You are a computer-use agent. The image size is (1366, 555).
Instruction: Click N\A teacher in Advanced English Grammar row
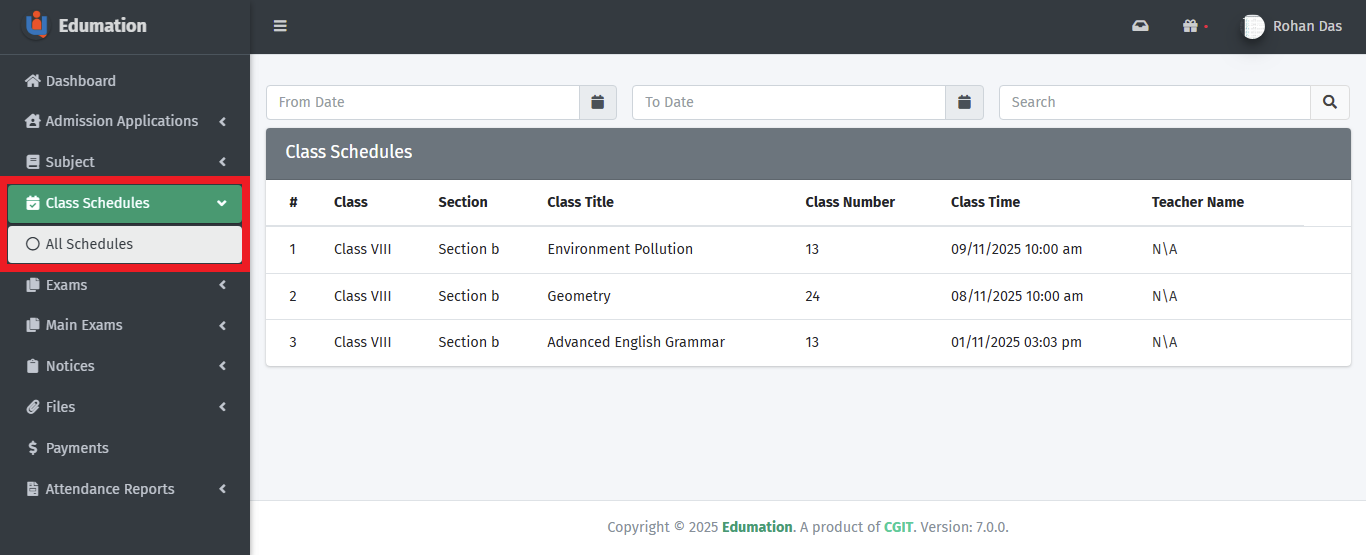(x=1165, y=342)
